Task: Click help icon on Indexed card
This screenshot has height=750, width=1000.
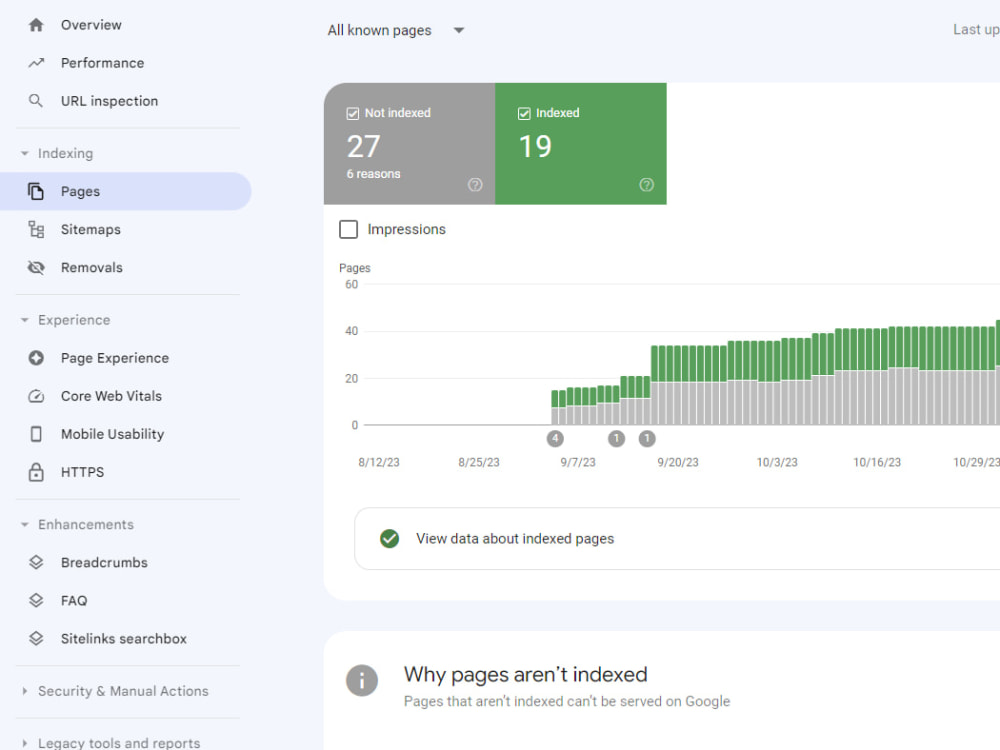Action: [647, 185]
